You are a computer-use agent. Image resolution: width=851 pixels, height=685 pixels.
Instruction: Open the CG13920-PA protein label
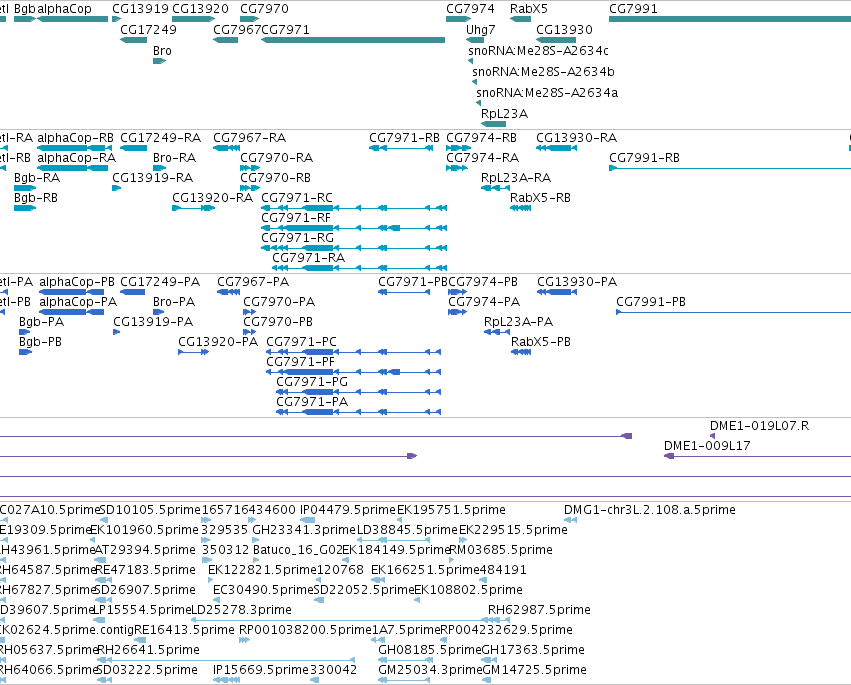(218, 342)
